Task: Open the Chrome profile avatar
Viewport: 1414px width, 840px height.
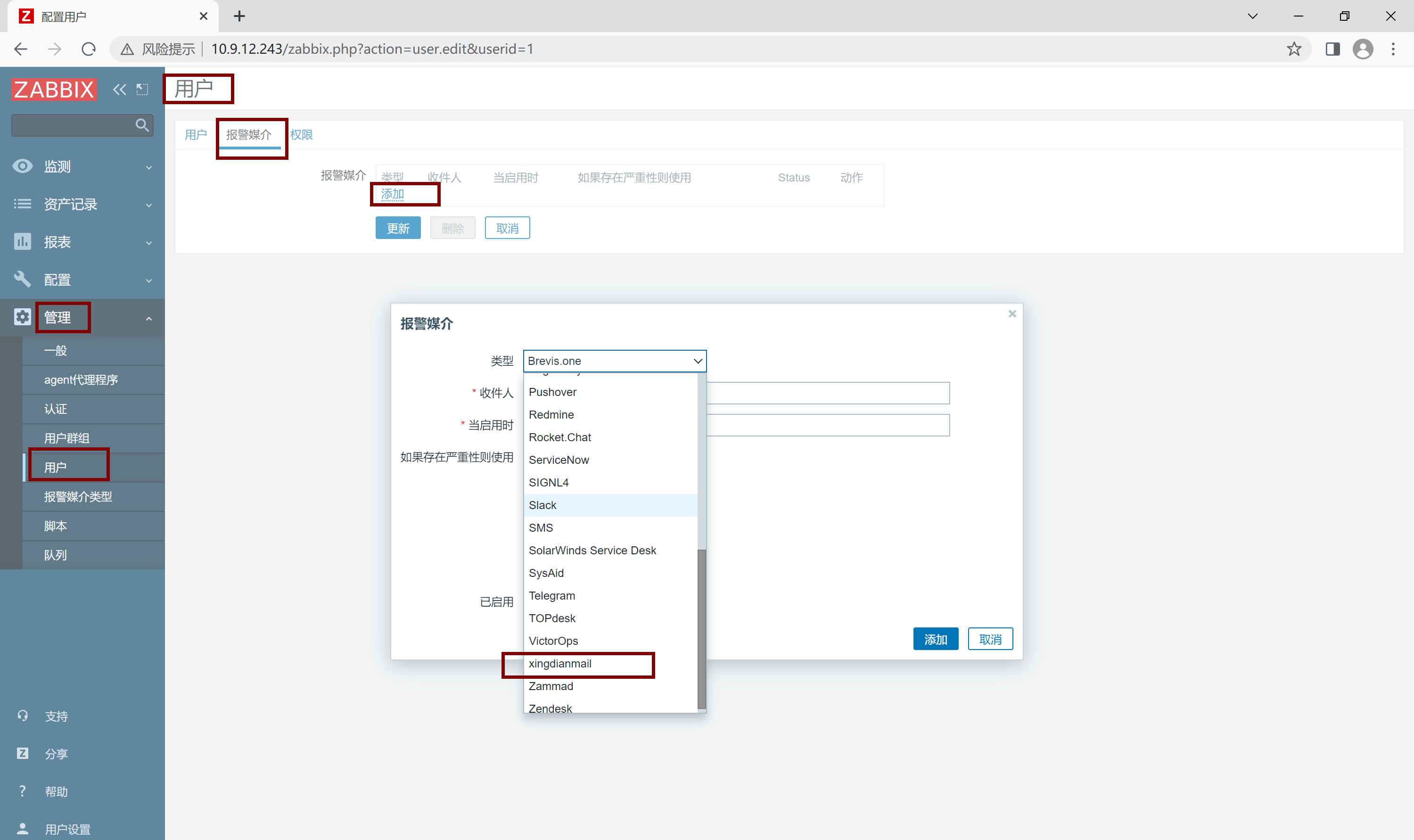Action: [x=1363, y=49]
